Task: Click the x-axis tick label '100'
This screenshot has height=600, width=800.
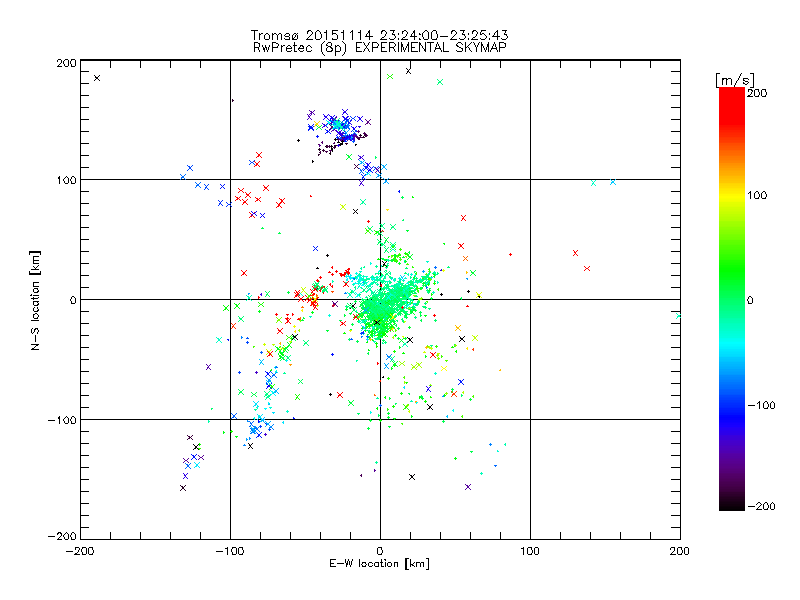Action: coord(530,551)
